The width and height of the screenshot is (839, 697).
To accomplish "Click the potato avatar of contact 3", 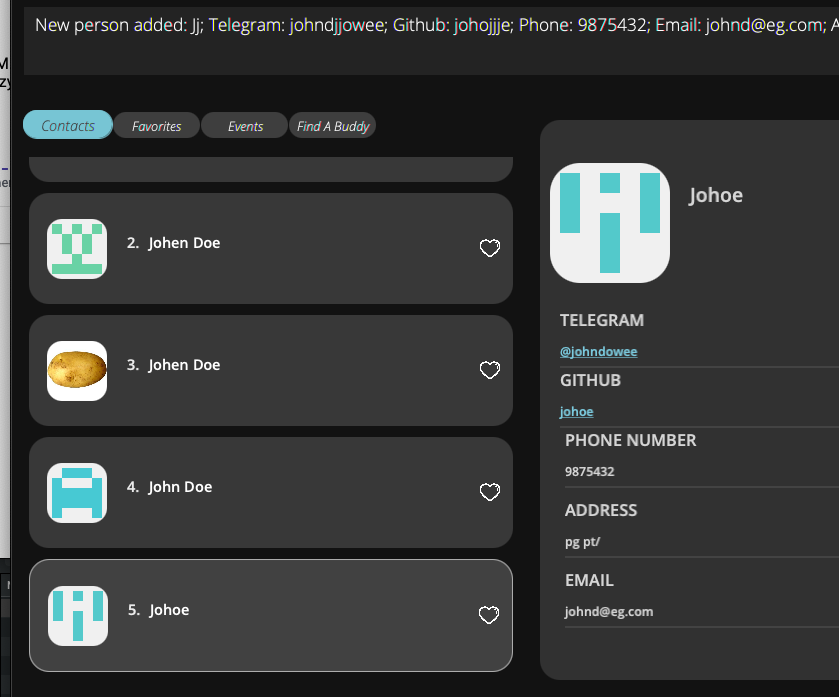I will pyautogui.click(x=77, y=371).
